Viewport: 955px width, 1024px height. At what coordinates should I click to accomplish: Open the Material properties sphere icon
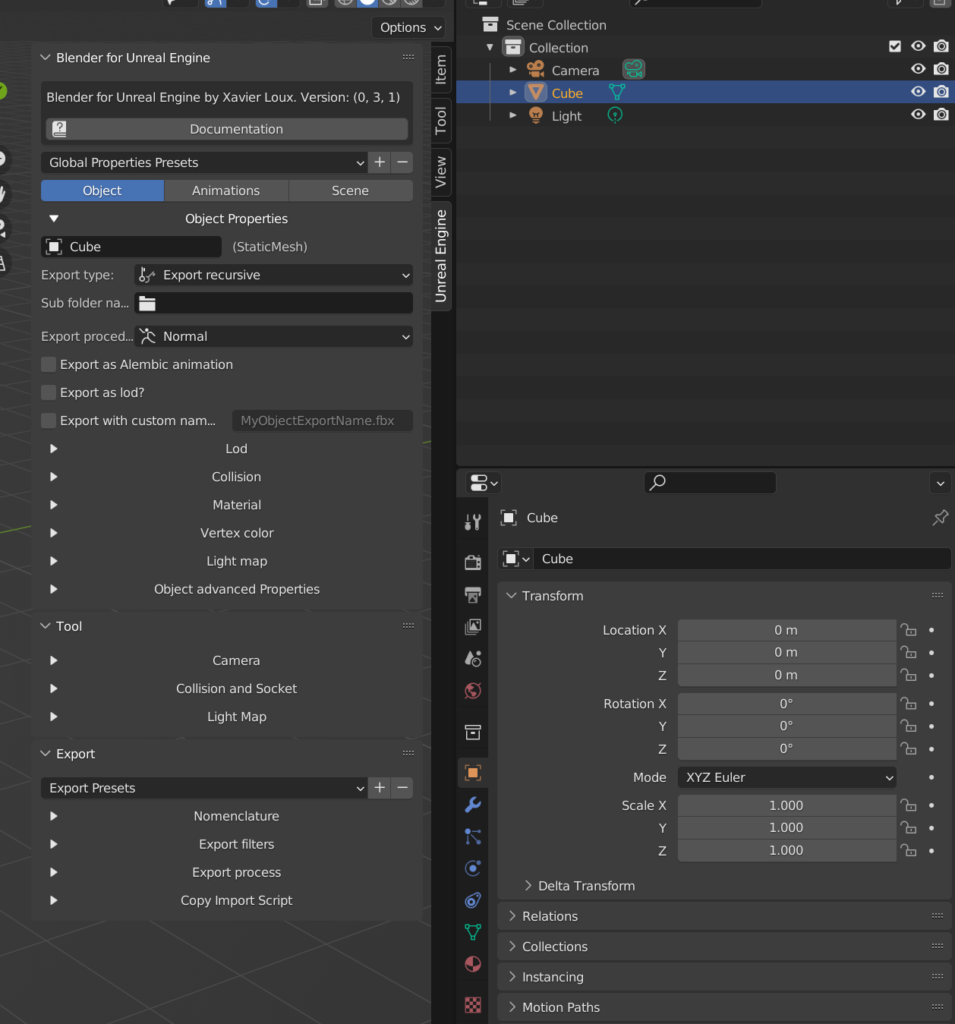coord(473,964)
